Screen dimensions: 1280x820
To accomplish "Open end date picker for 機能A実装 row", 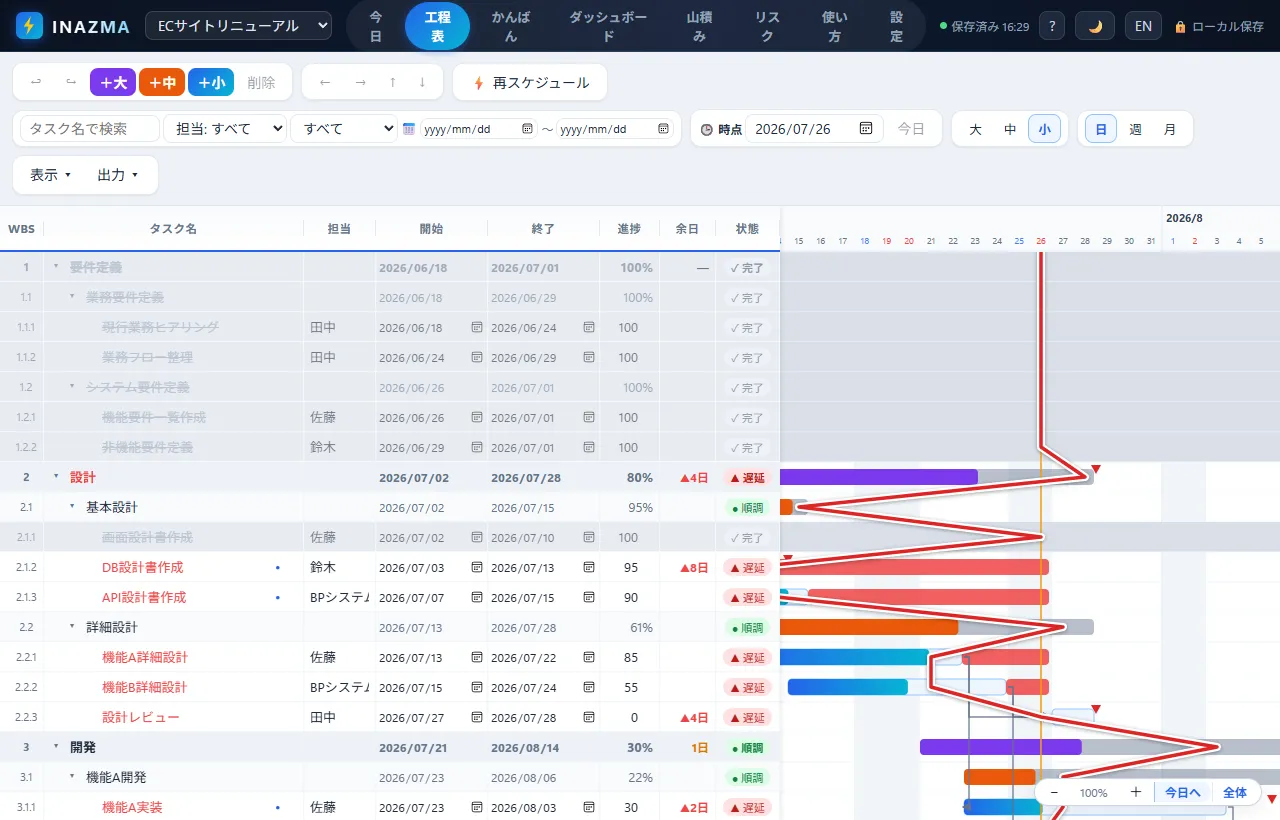I will tap(589, 807).
